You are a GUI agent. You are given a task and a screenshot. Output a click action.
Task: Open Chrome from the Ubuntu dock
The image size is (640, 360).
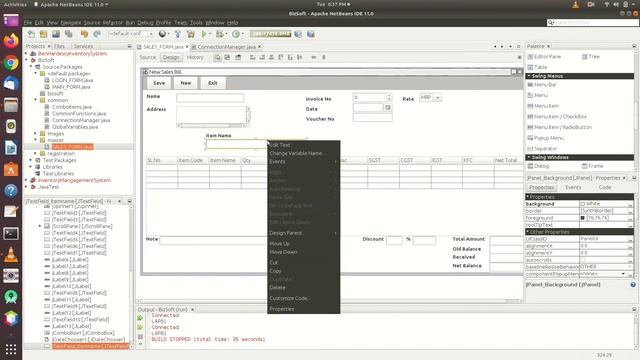(11, 62)
